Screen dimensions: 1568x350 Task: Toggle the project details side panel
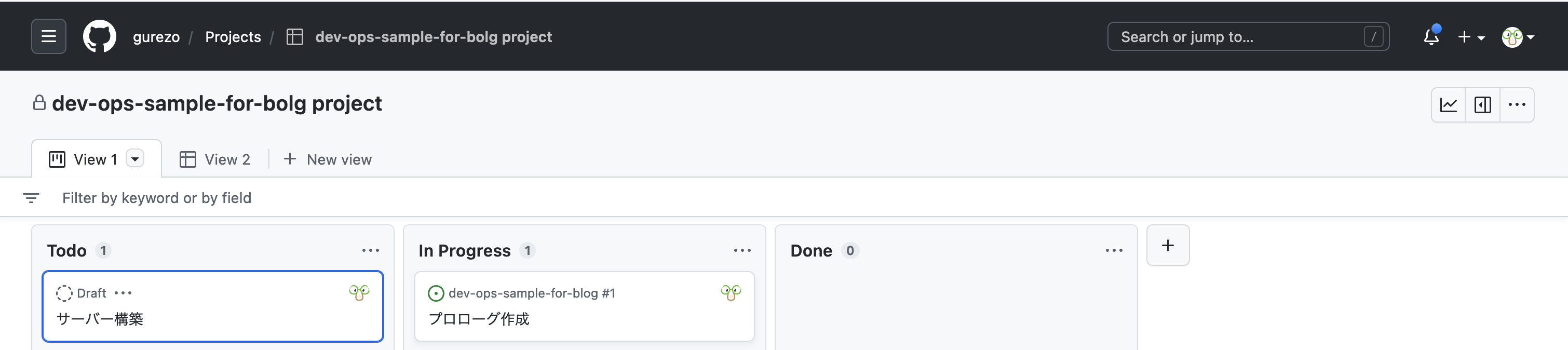(1482, 105)
